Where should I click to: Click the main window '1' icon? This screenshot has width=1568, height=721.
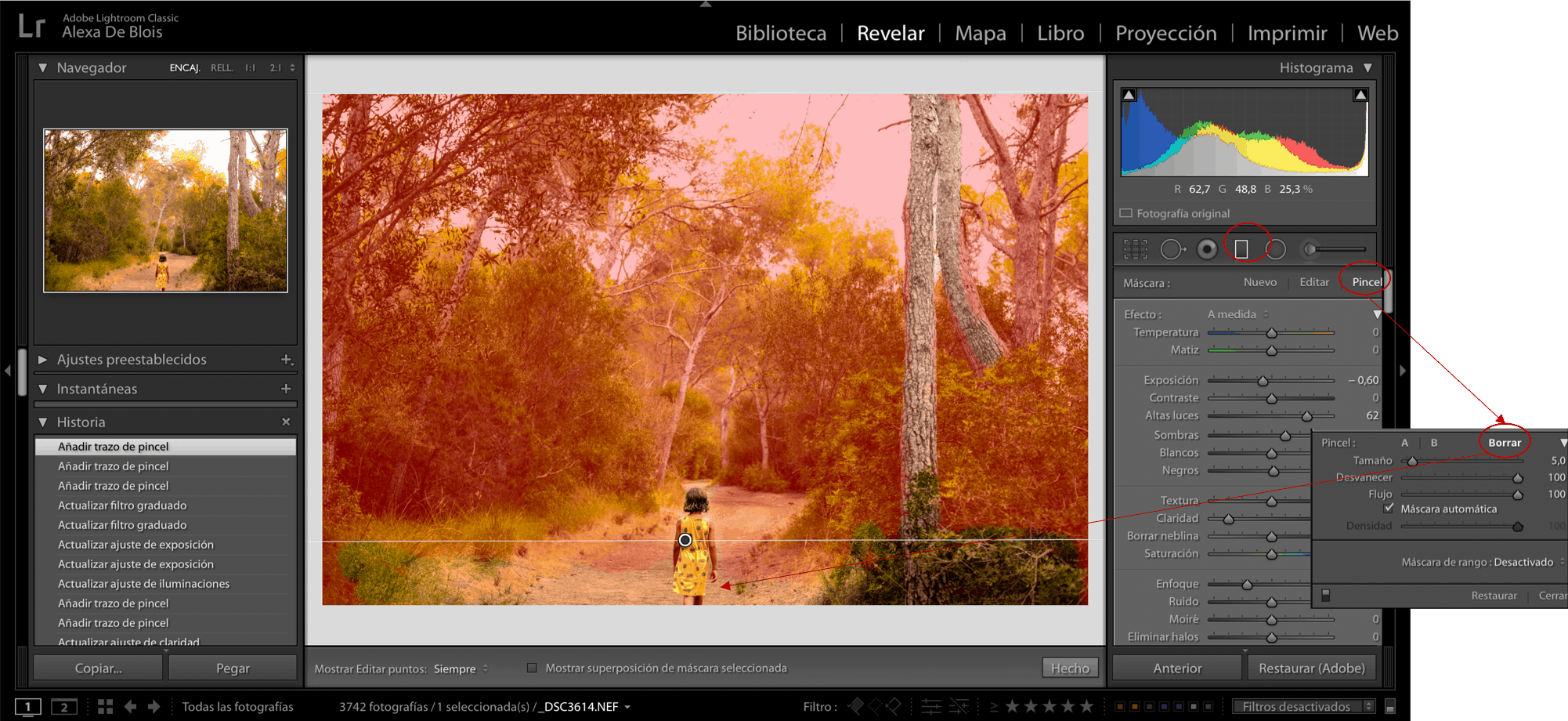pos(28,707)
